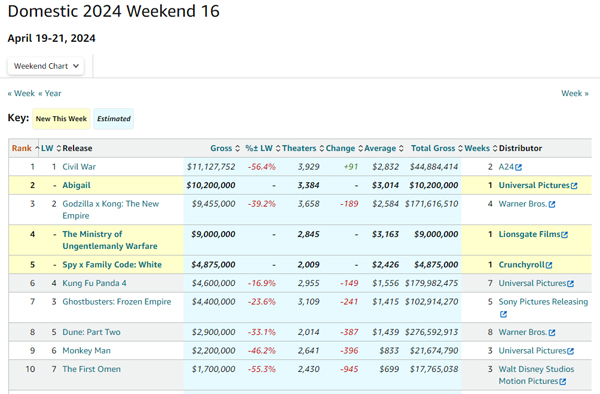Open Lionsgate Films distributor link
This screenshot has height=394, width=600.
[x=529, y=234]
